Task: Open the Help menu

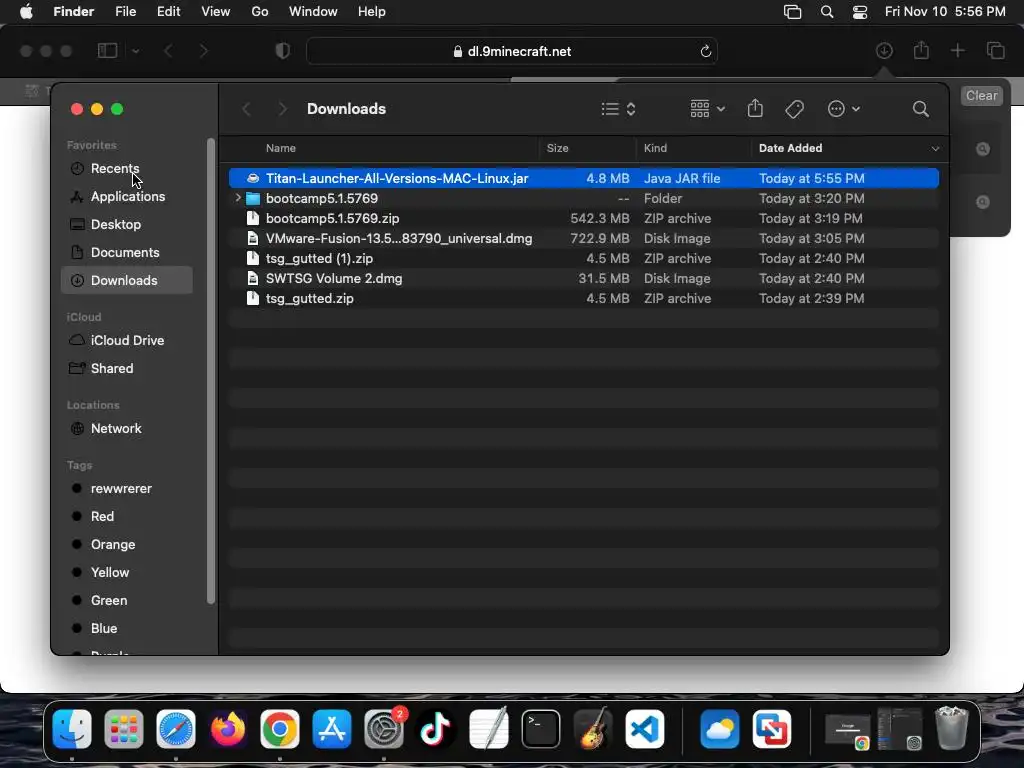Action: (372, 12)
